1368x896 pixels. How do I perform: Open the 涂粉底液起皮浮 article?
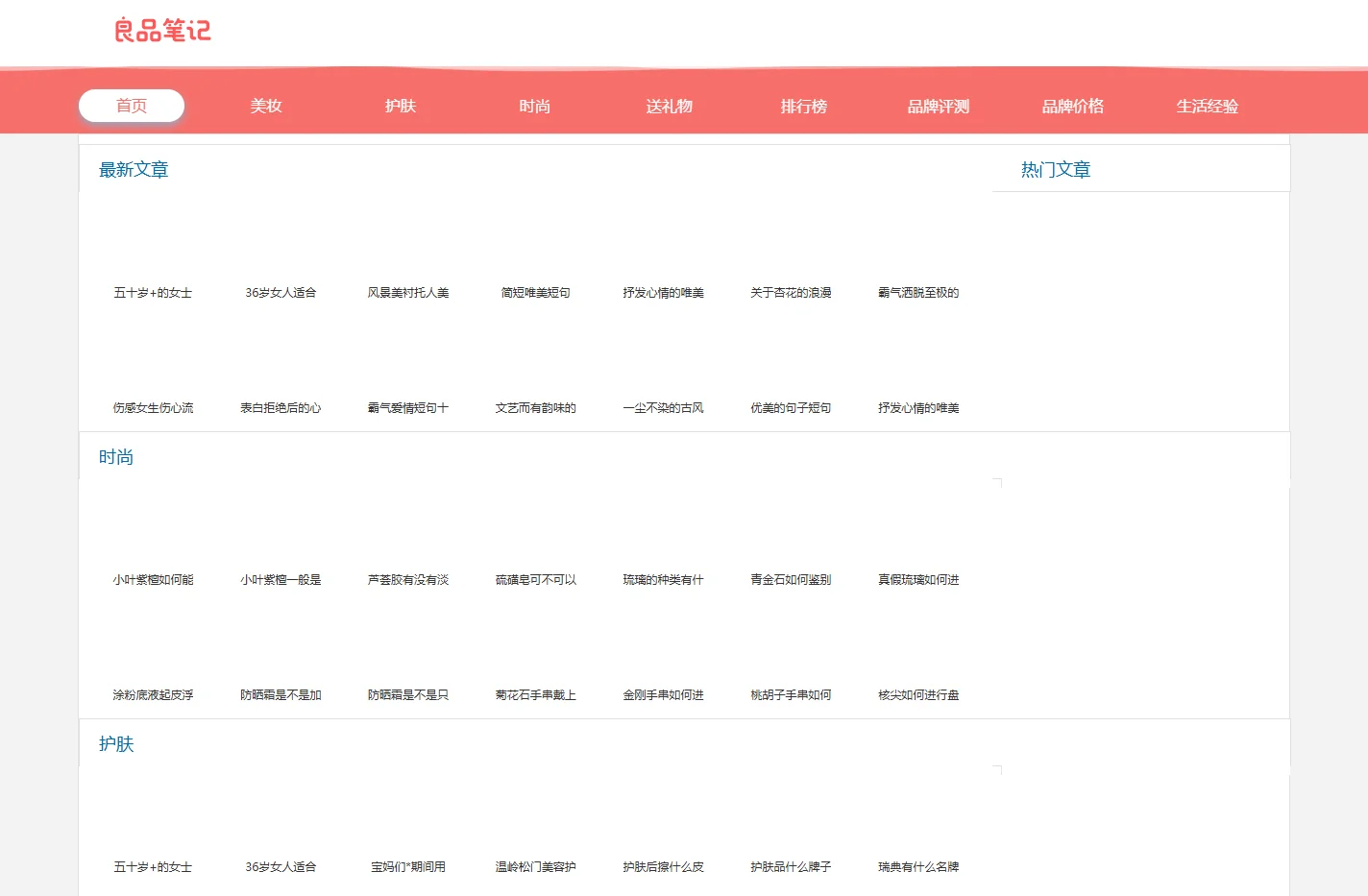153,695
